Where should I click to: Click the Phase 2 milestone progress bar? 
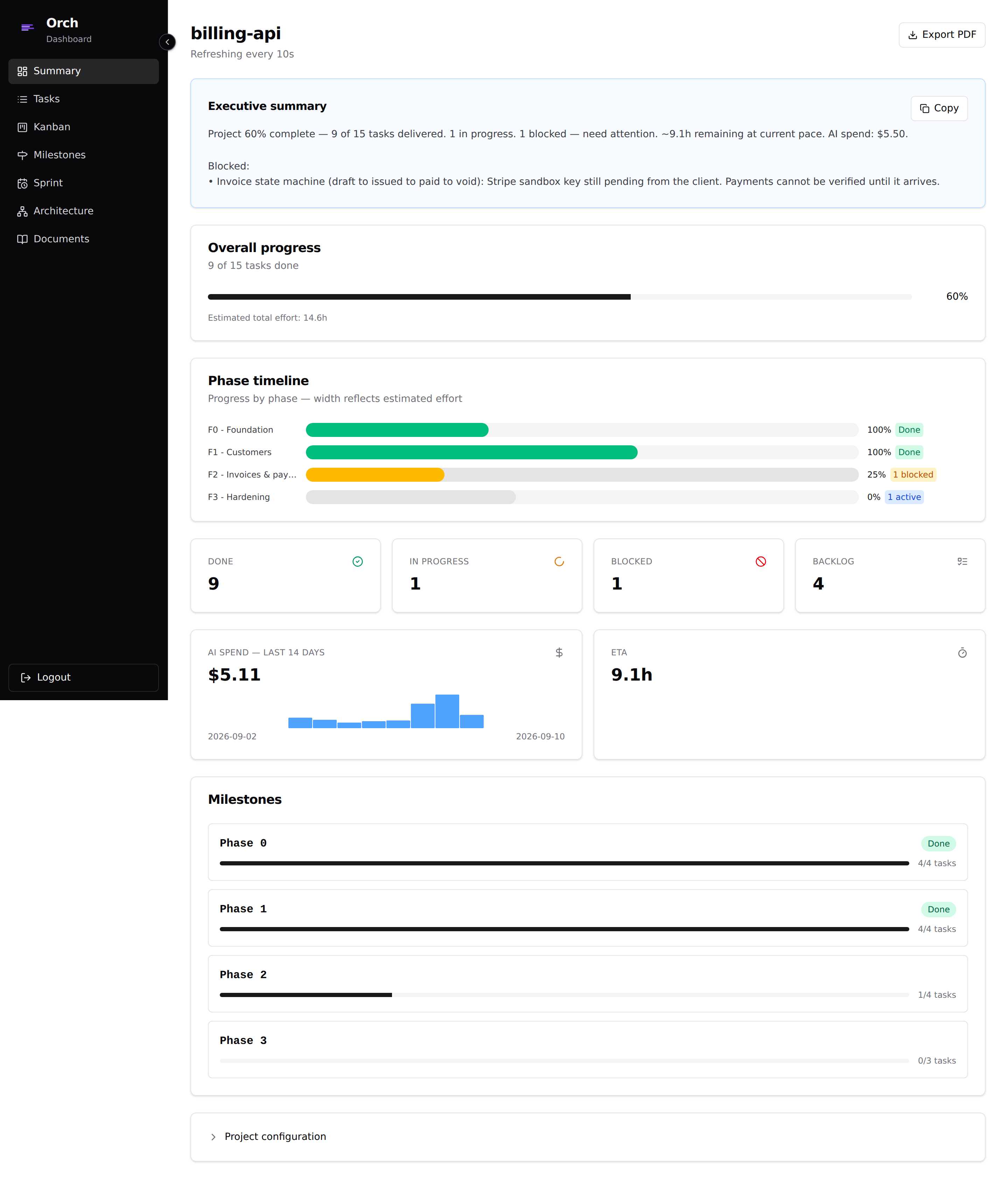564,995
